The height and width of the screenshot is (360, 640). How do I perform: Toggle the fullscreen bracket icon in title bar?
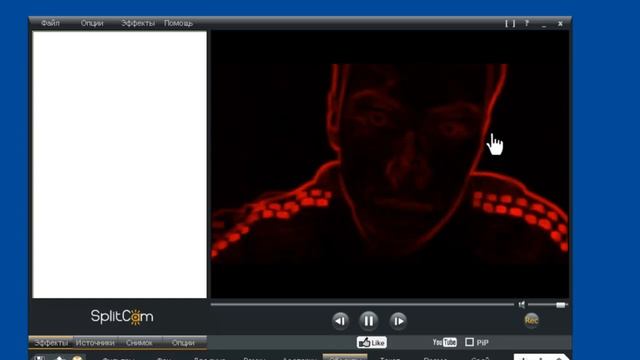(x=510, y=24)
